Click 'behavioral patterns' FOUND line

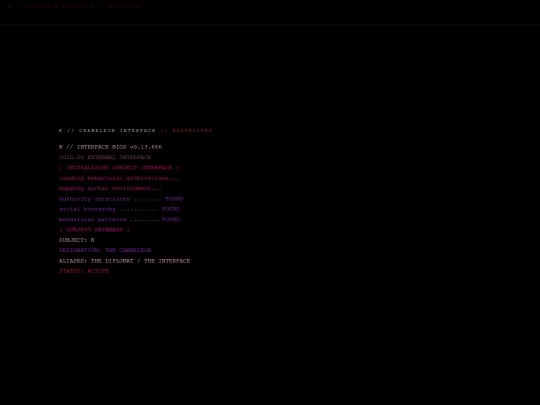click(x=119, y=219)
